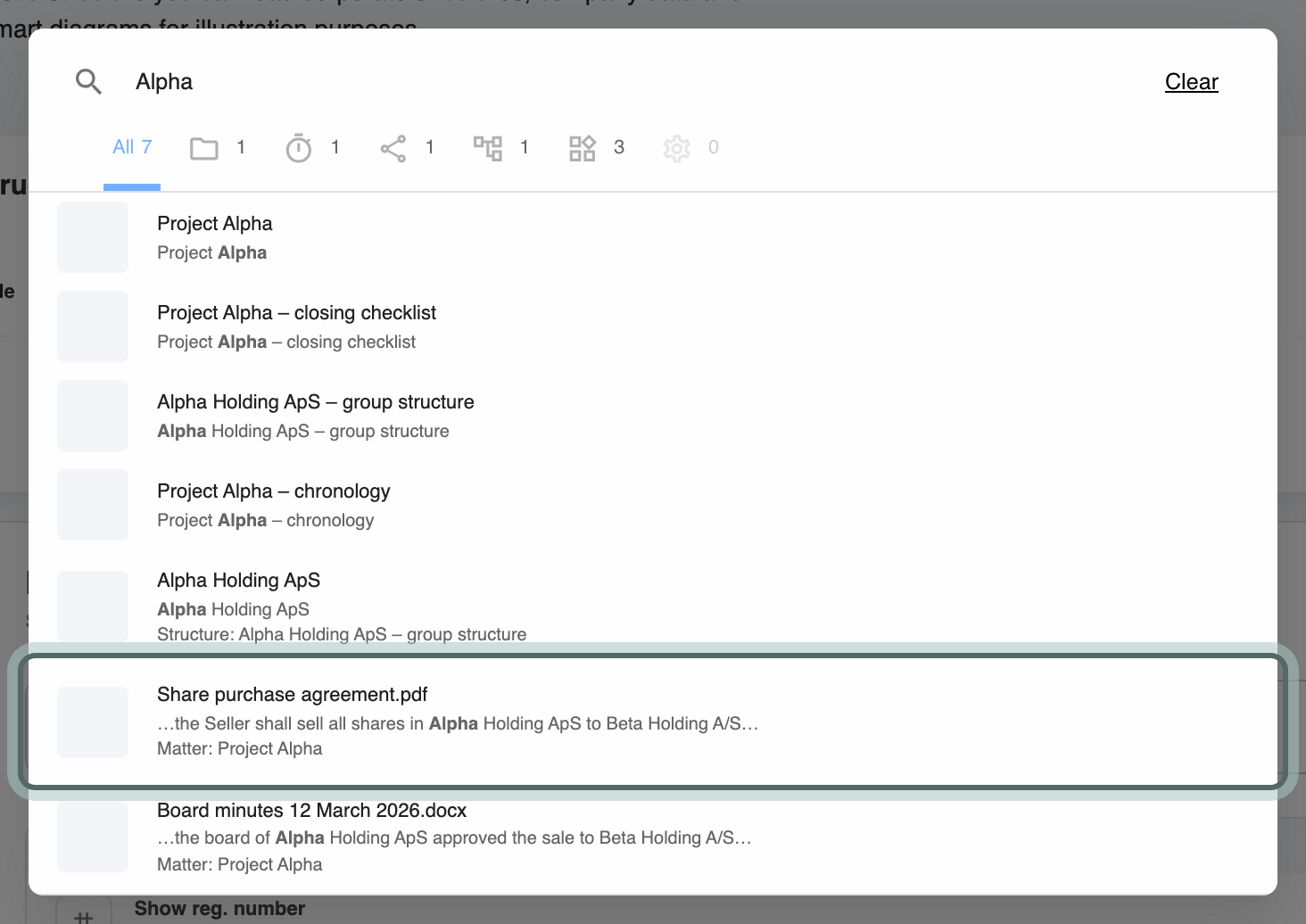Filter results using the grid-diamond icon tab

597,148
